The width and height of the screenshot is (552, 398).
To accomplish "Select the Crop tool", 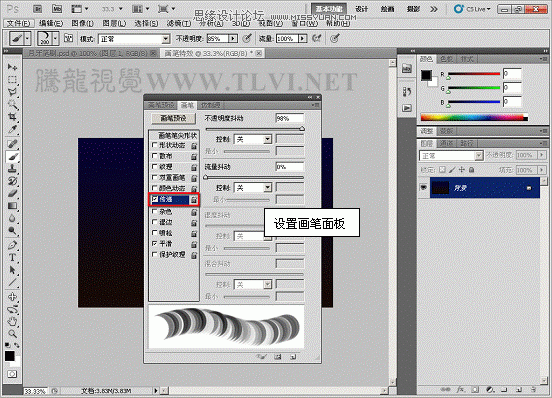I will [12, 116].
